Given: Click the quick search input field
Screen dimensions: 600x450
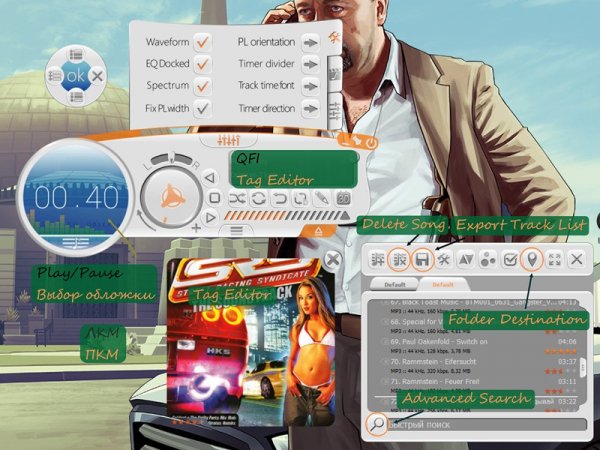Looking at the screenshot, I should pyautogui.click(x=488, y=425).
